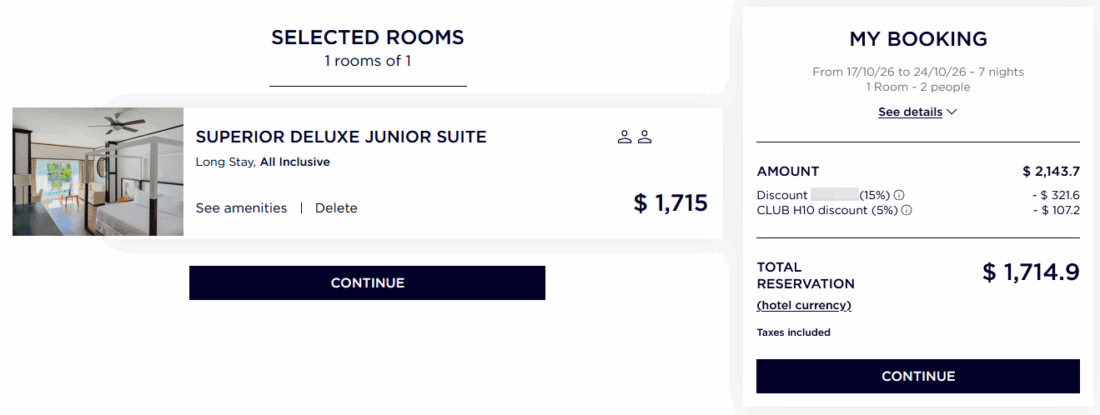
Task: Click the Junior Suite room photo
Action: point(98,172)
